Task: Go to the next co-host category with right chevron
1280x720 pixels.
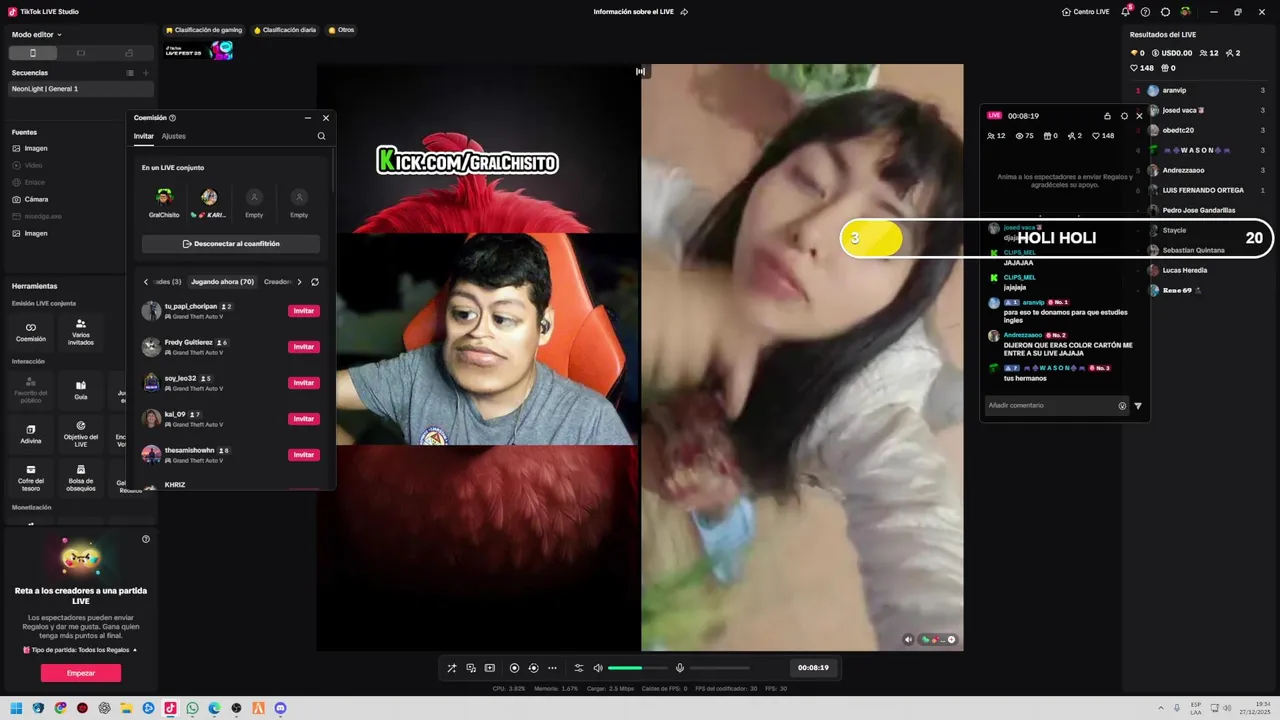Action: tap(299, 282)
